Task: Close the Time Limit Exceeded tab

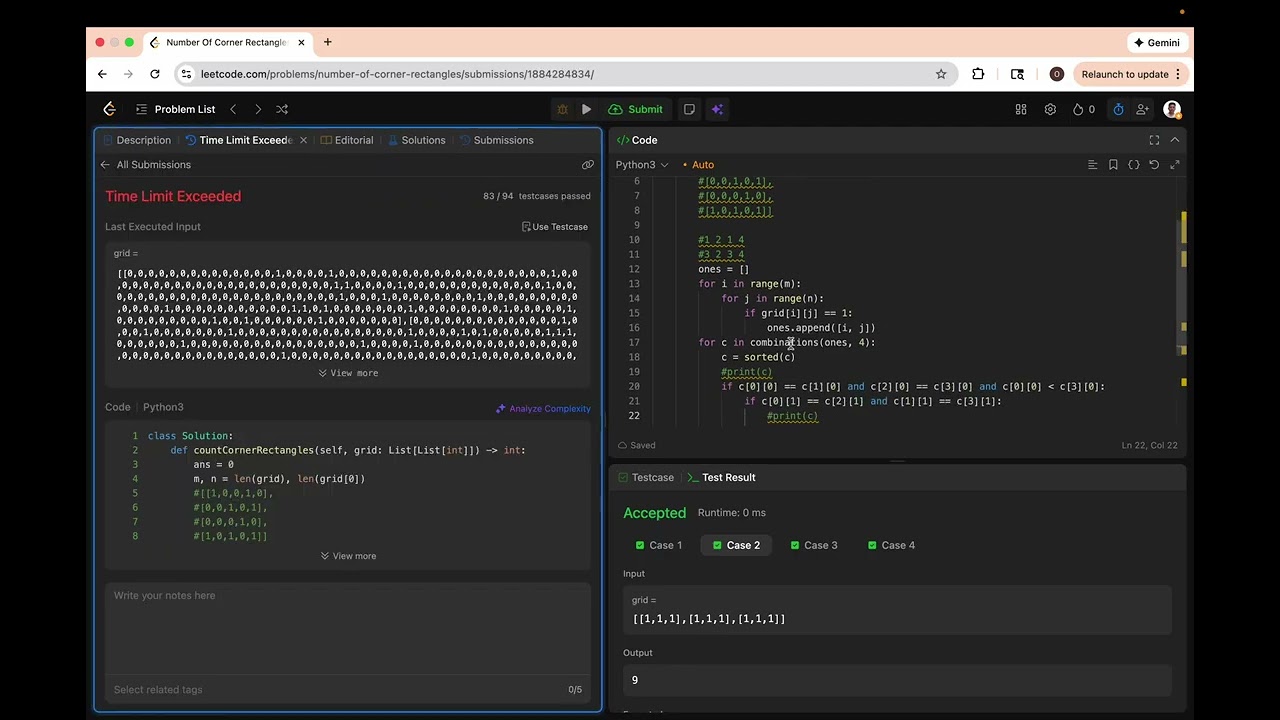Action: (x=303, y=140)
